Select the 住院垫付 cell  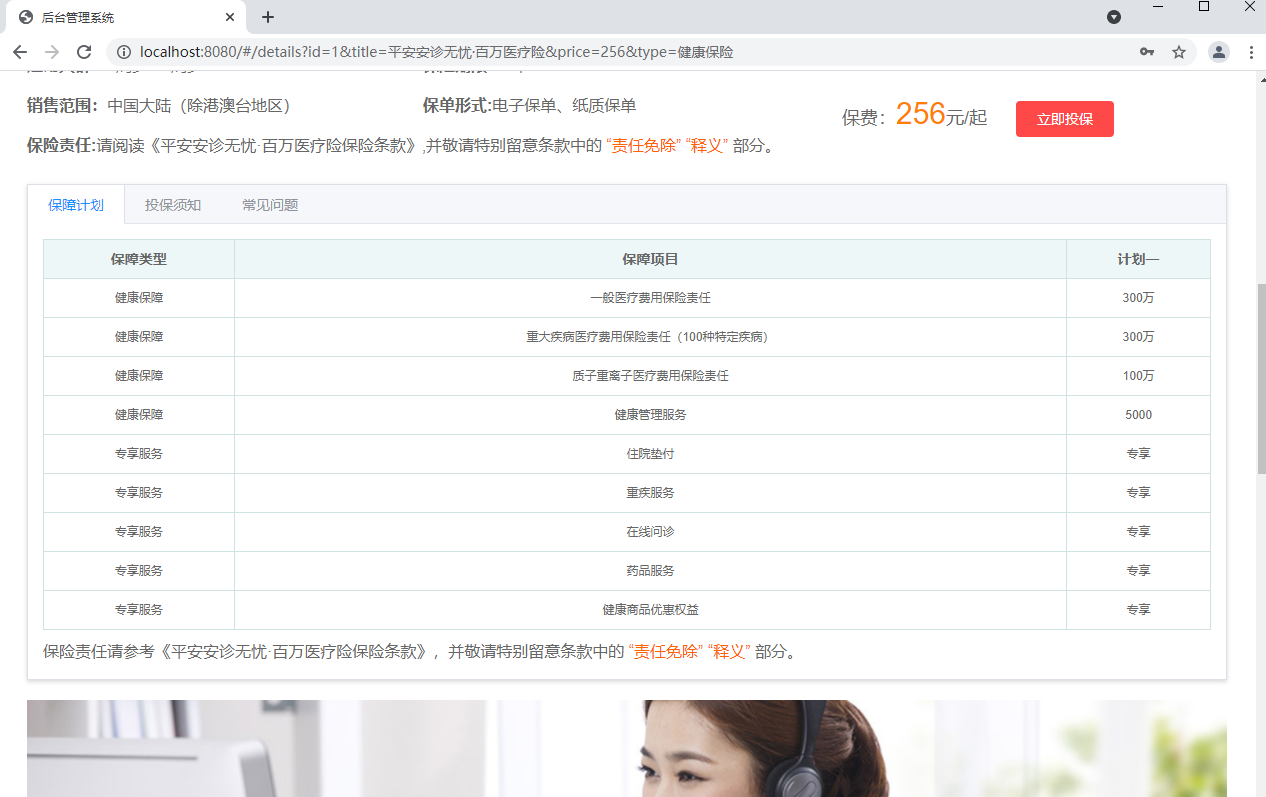650,453
